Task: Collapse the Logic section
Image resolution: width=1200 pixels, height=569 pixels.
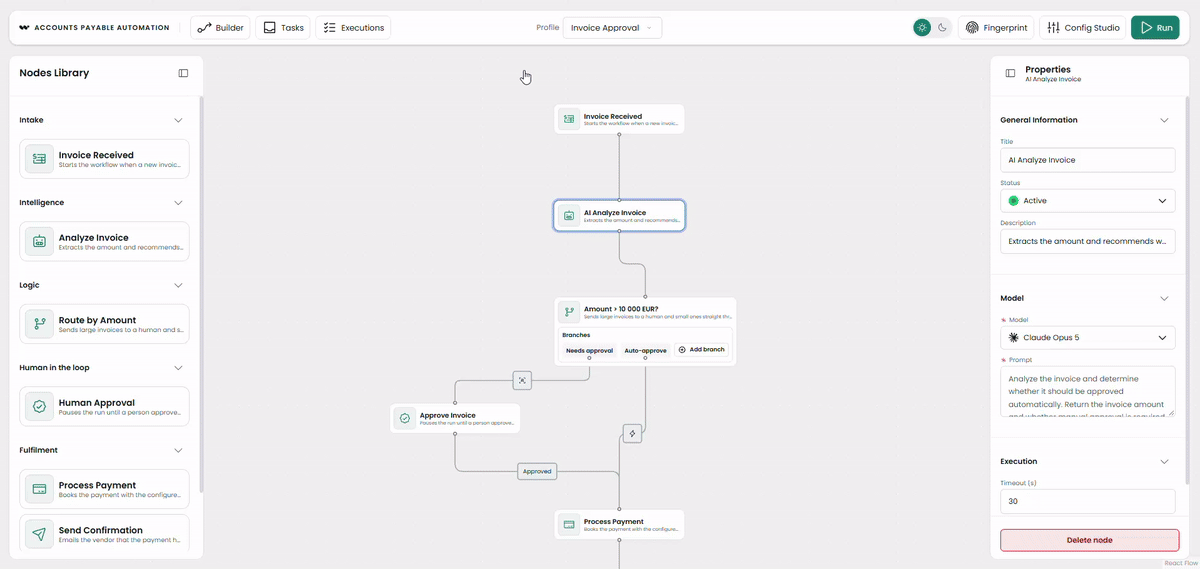Action: tap(179, 285)
